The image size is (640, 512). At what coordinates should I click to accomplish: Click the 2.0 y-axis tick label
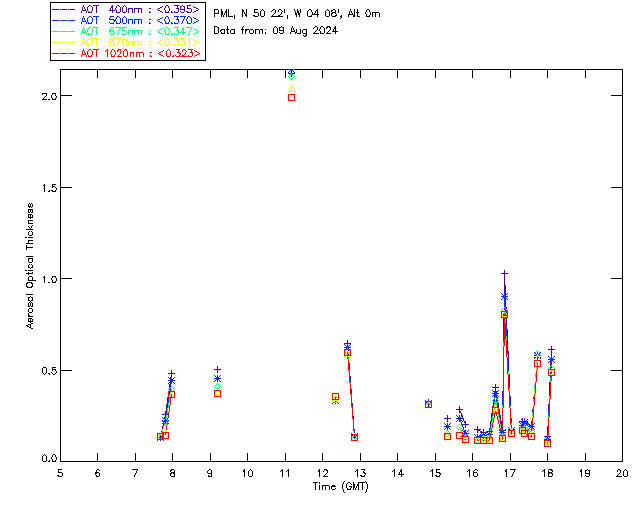pos(49,96)
